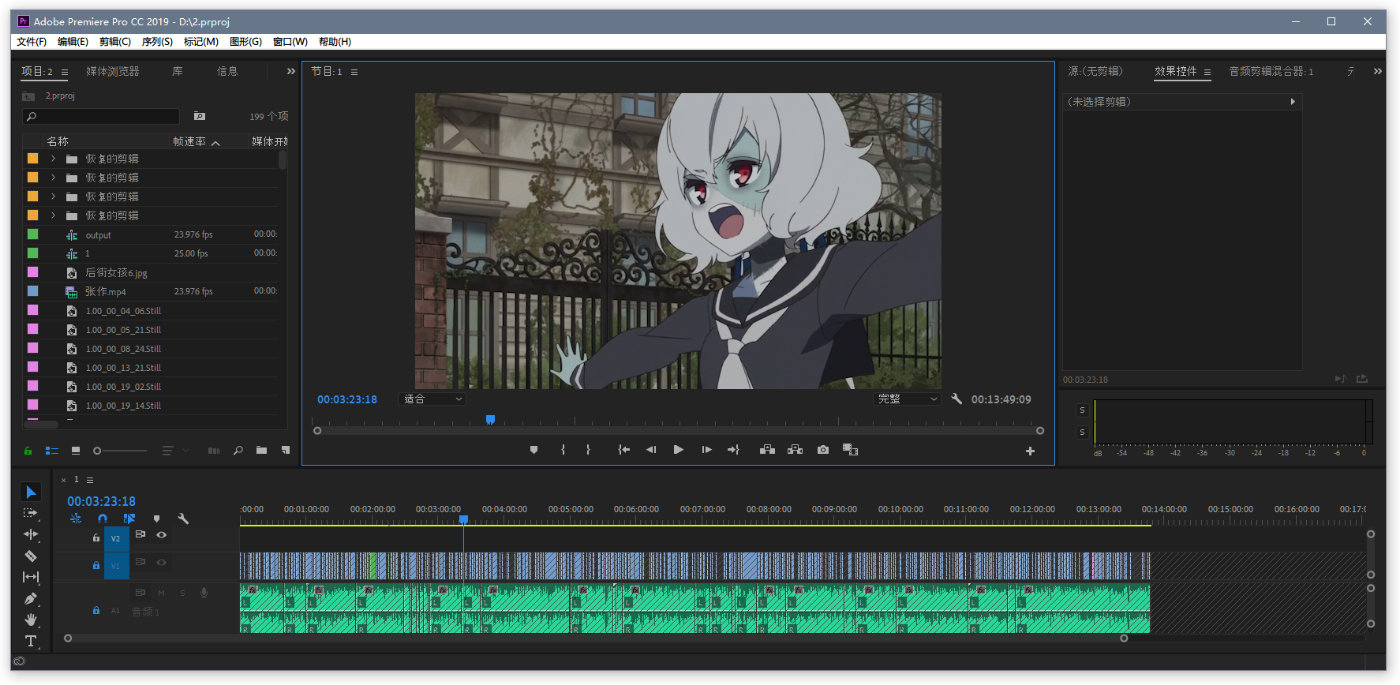Enable voice-over record on A1 track
The height and width of the screenshot is (685, 1400).
[204, 593]
